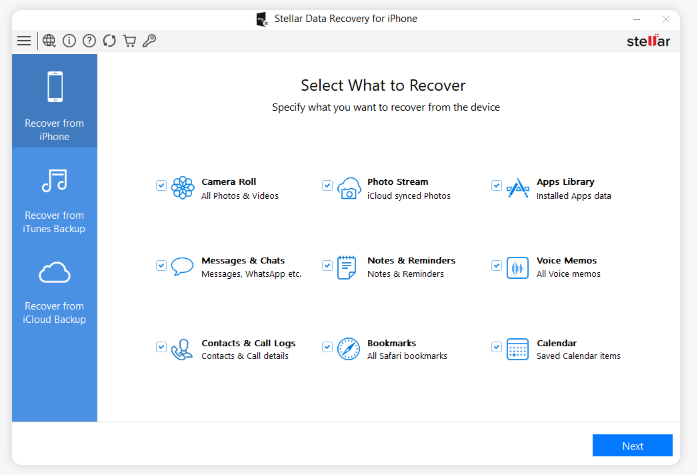Uncheck the Camera Roll checkbox
Image resolution: width=697 pixels, height=475 pixels.
pyautogui.click(x=161, y=185)
